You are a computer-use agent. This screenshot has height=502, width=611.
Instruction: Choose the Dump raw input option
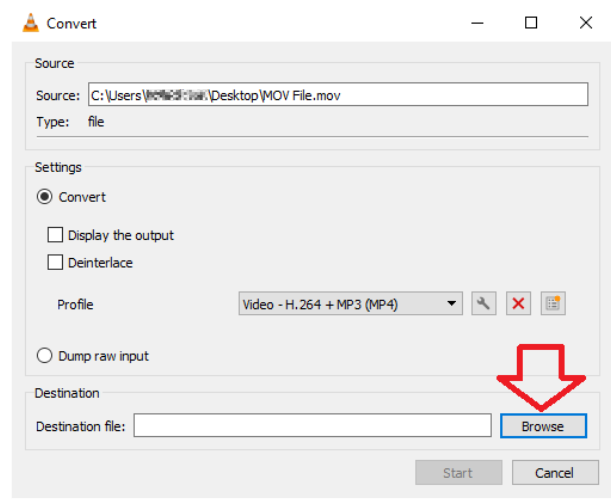44,356
